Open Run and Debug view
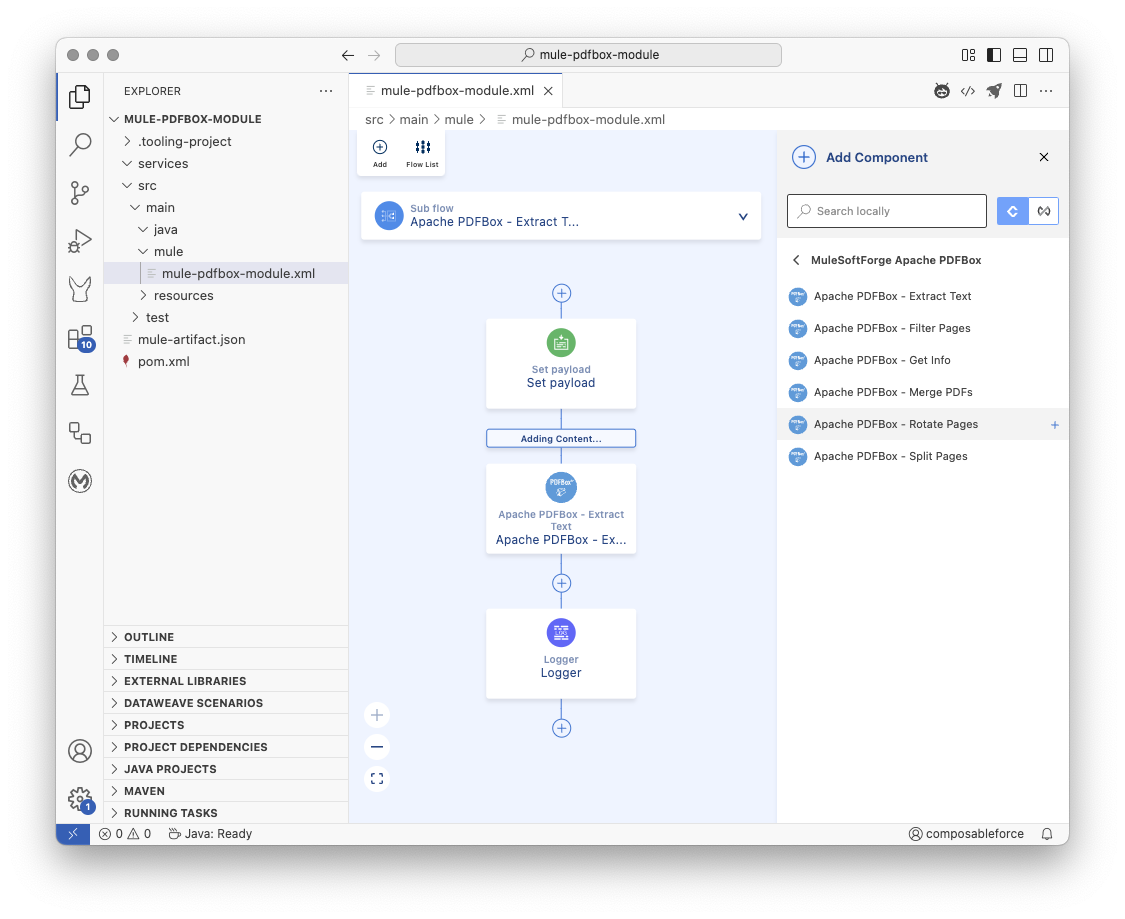This screenshot has width=1125, height=919. [80, 241]
